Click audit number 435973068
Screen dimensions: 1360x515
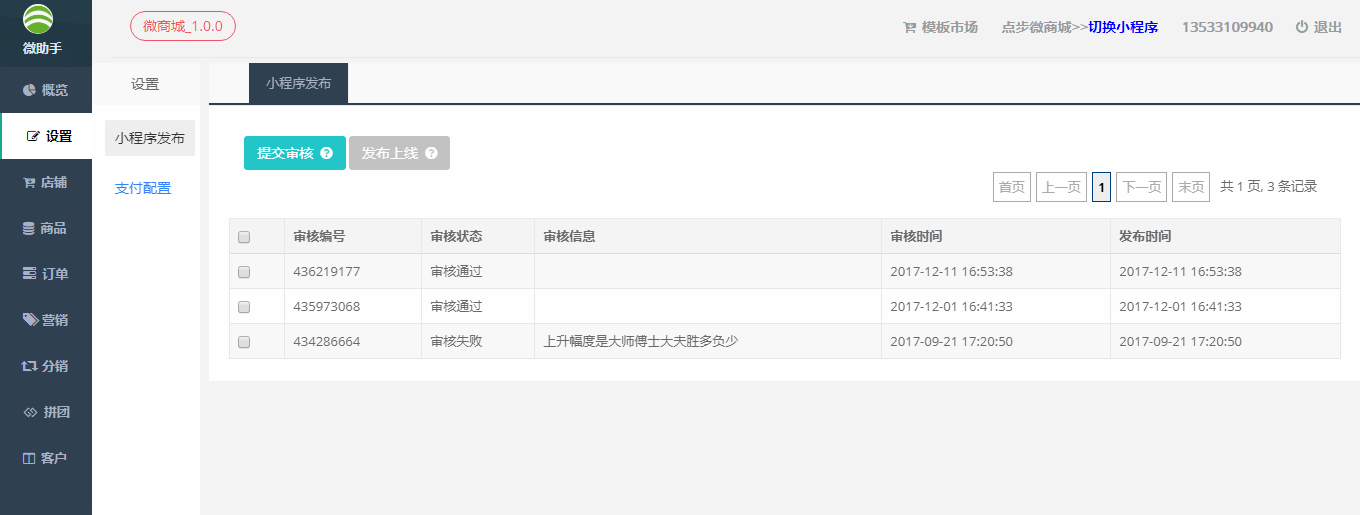click(327, 307)
